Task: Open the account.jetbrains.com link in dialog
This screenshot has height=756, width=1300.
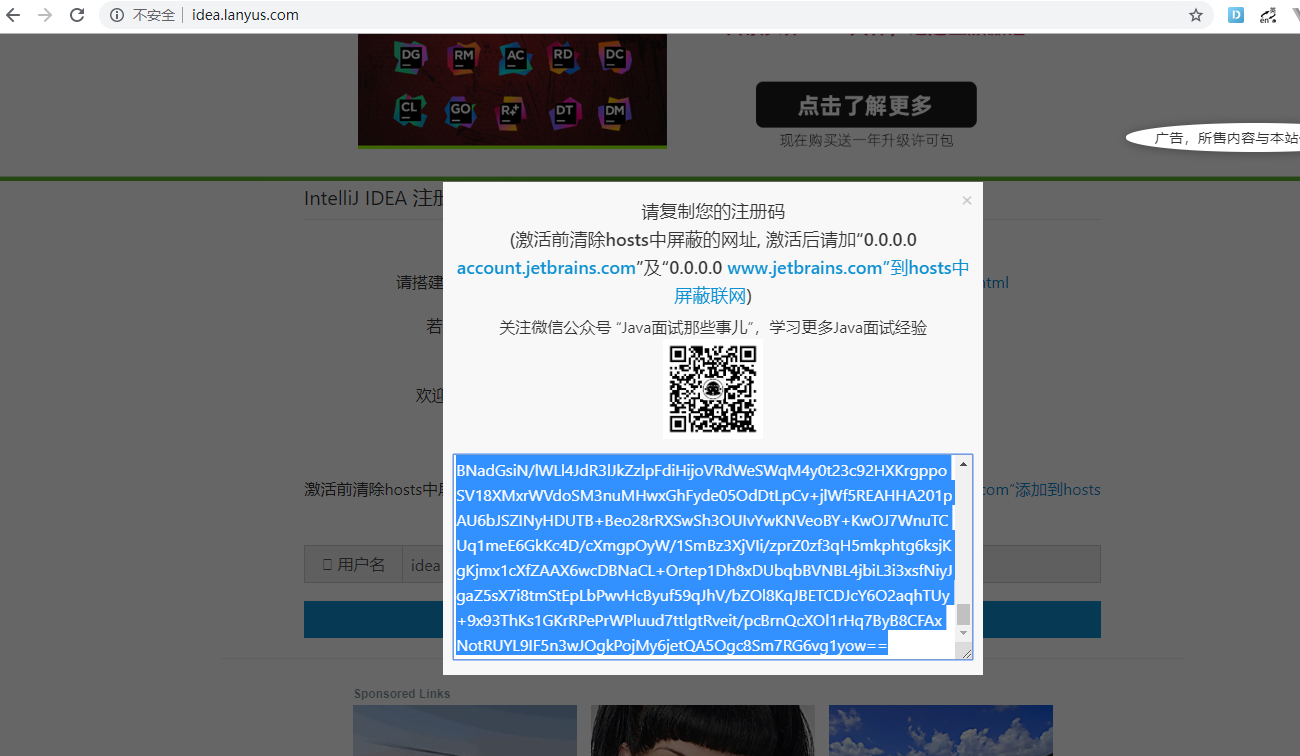Action: (x=546, y=268)
